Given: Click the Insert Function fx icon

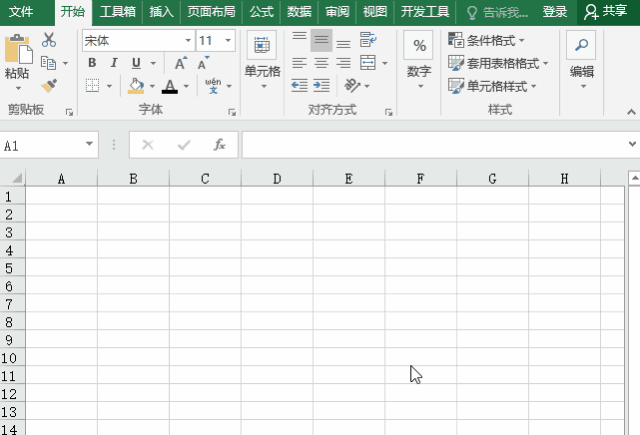Looking at the screenshot, I should click(220, 144).
